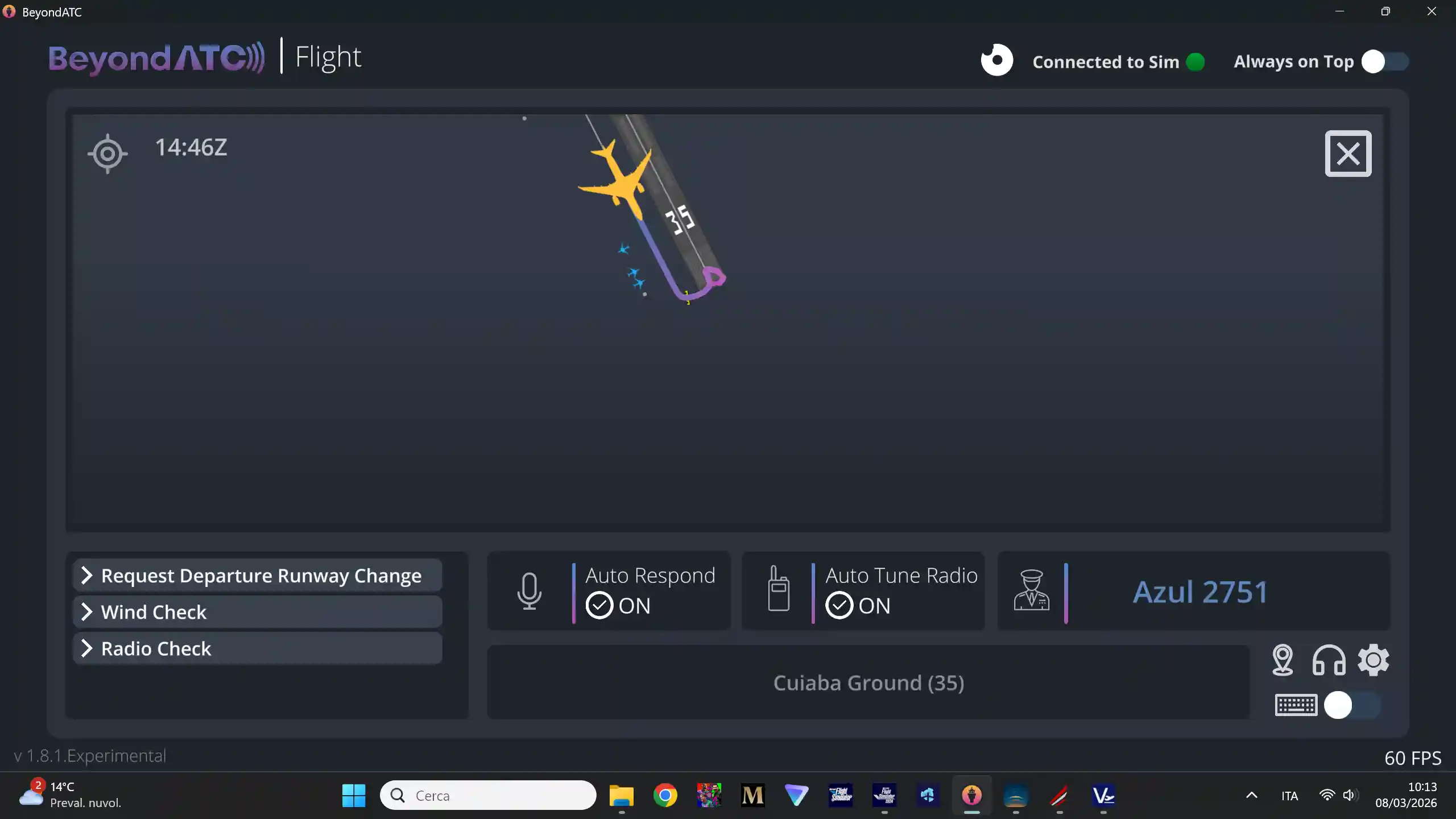1456x819 pixels.
Task: Click the volume speaker tray icon
Action: [x=1350, y=795]
